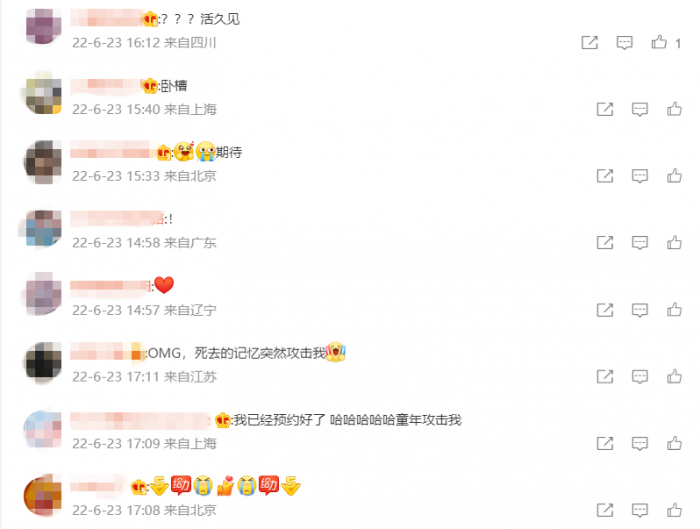Like the 14:58 comment from 广东
This screenshot has width=700, height=529.
[675, 243]
